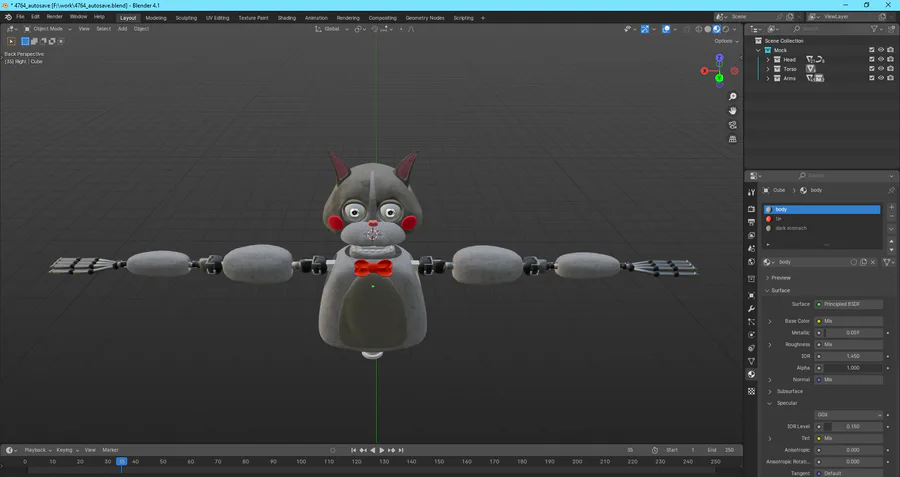The image size is (900, 477).
Task: Switch to the Shading workspace tab
Action: (286, 18)
